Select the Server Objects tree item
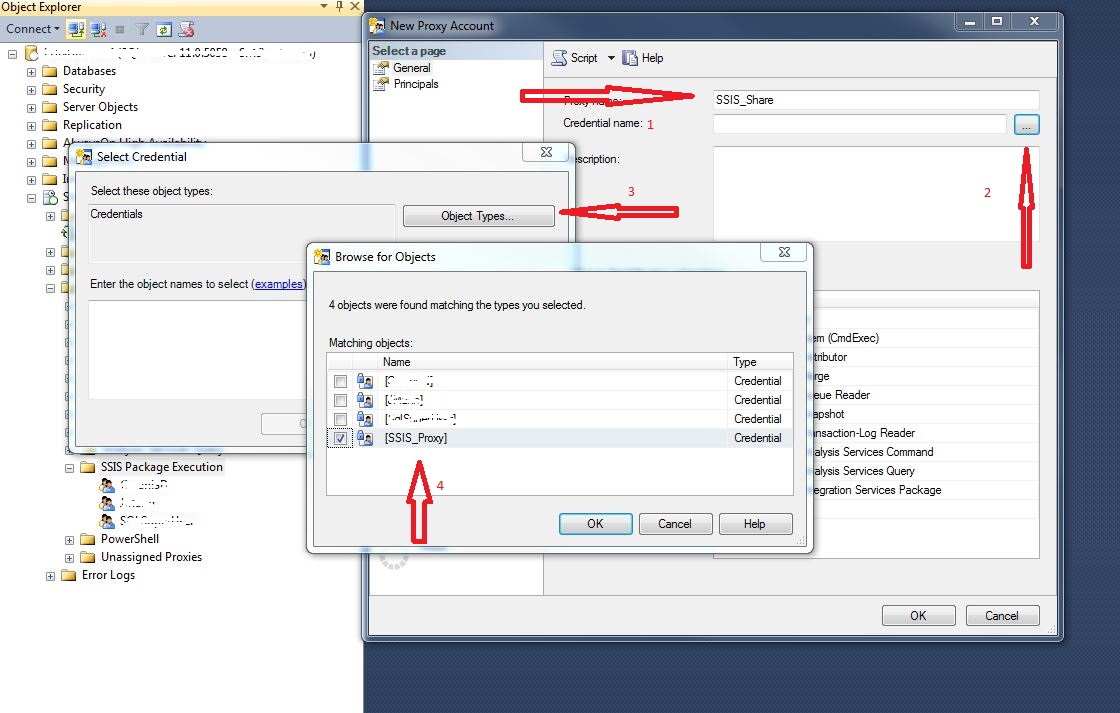The height and width of the screenshot is (713, 1120). pos(100,106)
